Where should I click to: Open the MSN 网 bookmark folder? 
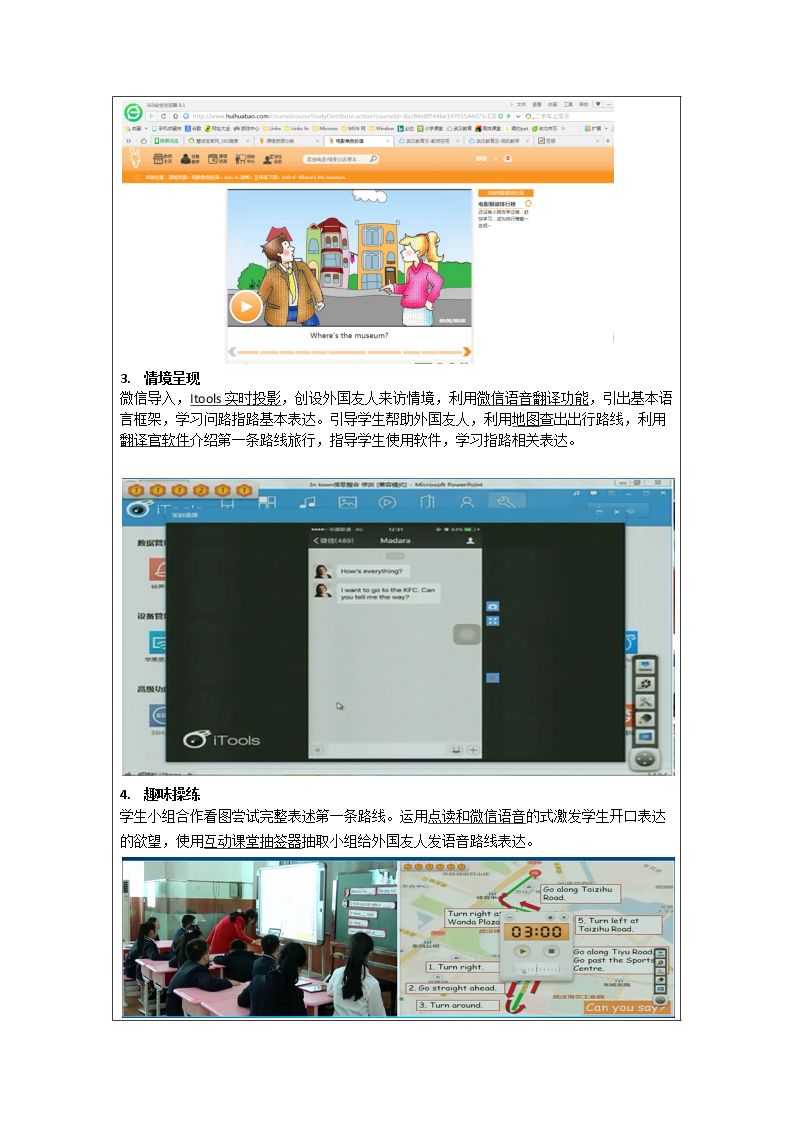[354, 128]
